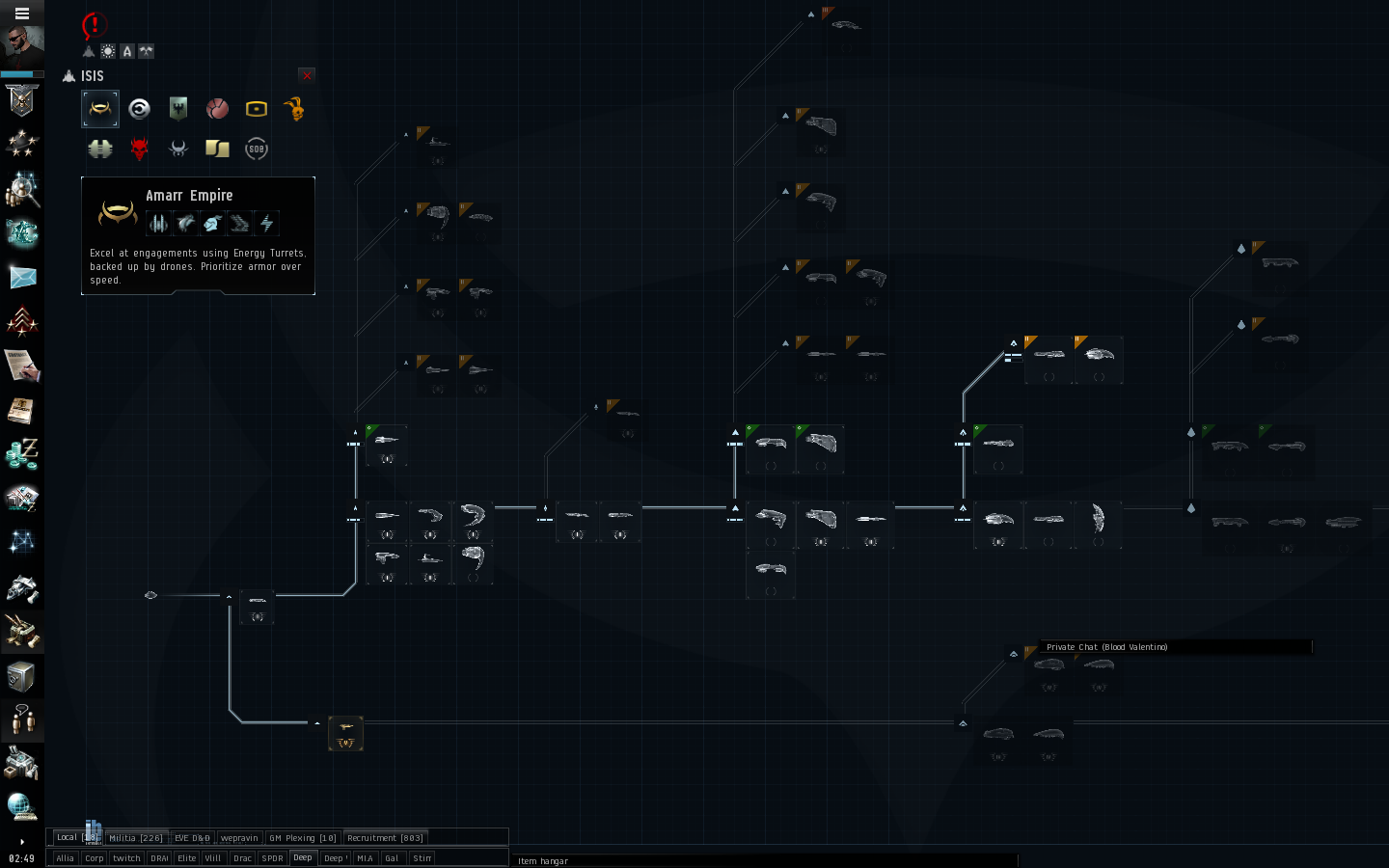Screen dimensions: 1389x868
Task: Switch to the Militia [226] chat tab
Action: [136, 837]
